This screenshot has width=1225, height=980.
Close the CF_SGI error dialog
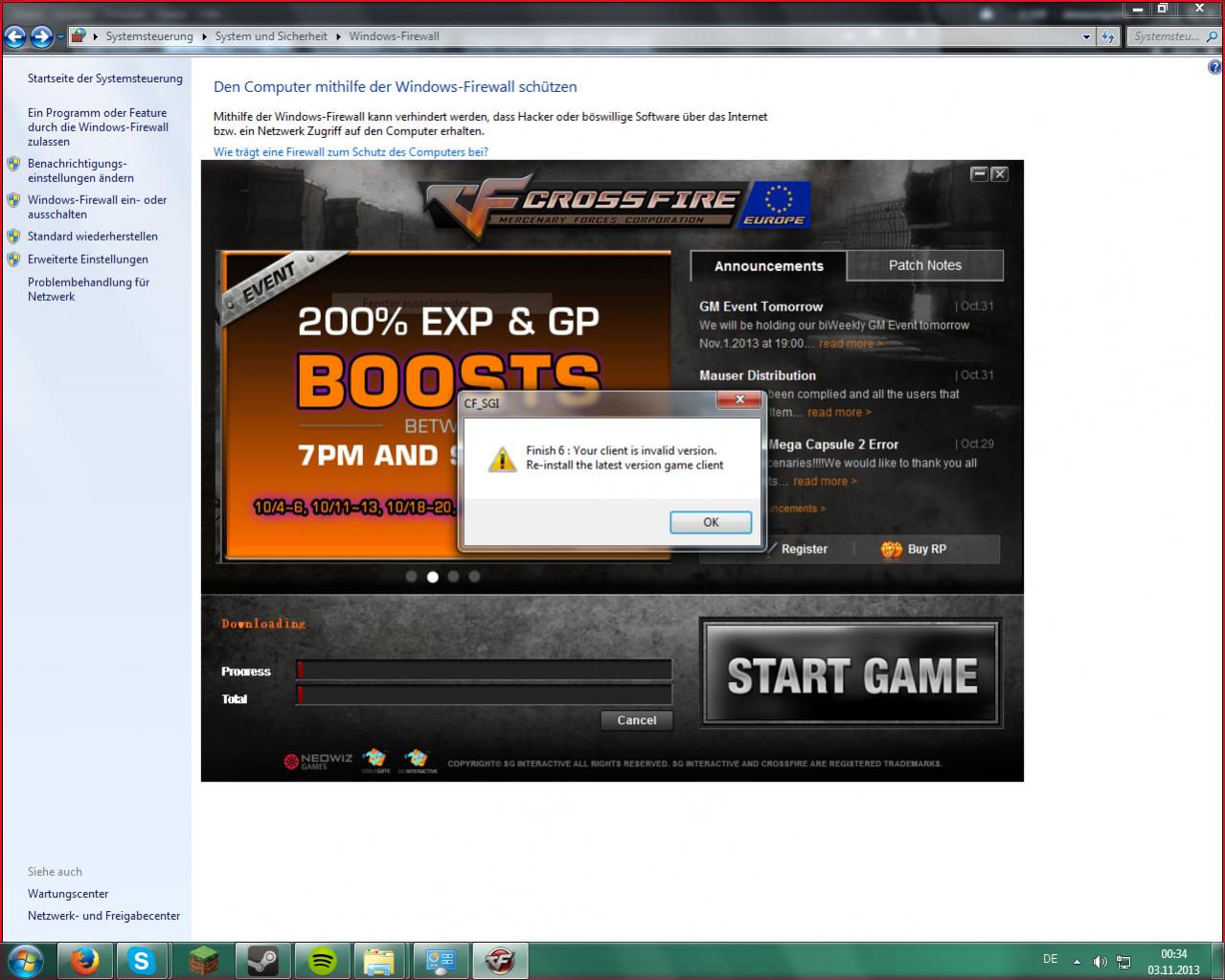739,399
